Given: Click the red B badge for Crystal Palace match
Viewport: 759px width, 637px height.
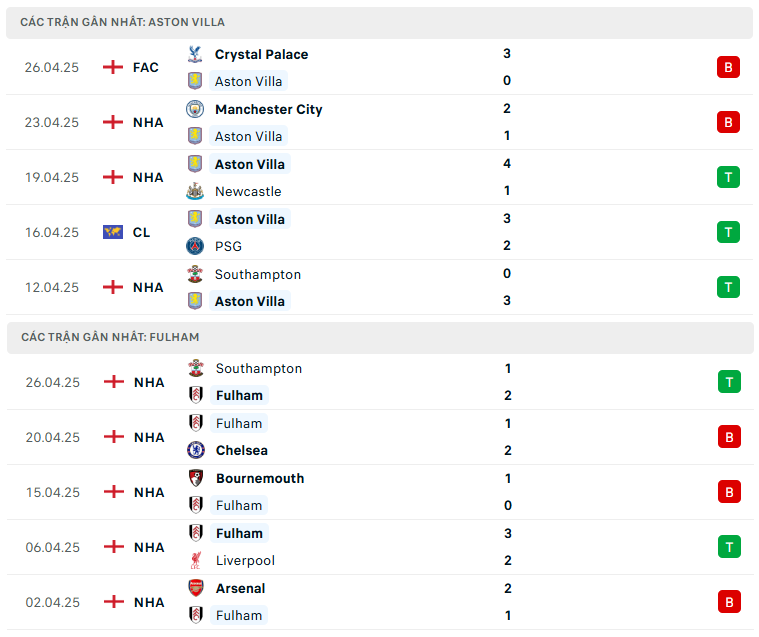Looking at the screenshot, I should coord(728,67).
